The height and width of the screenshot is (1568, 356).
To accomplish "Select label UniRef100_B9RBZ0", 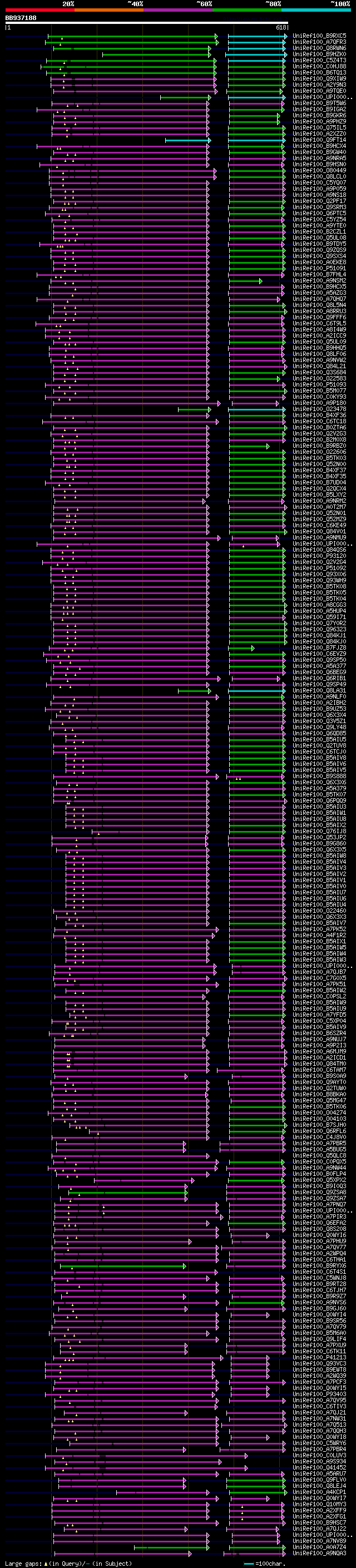I will [319, 446].
